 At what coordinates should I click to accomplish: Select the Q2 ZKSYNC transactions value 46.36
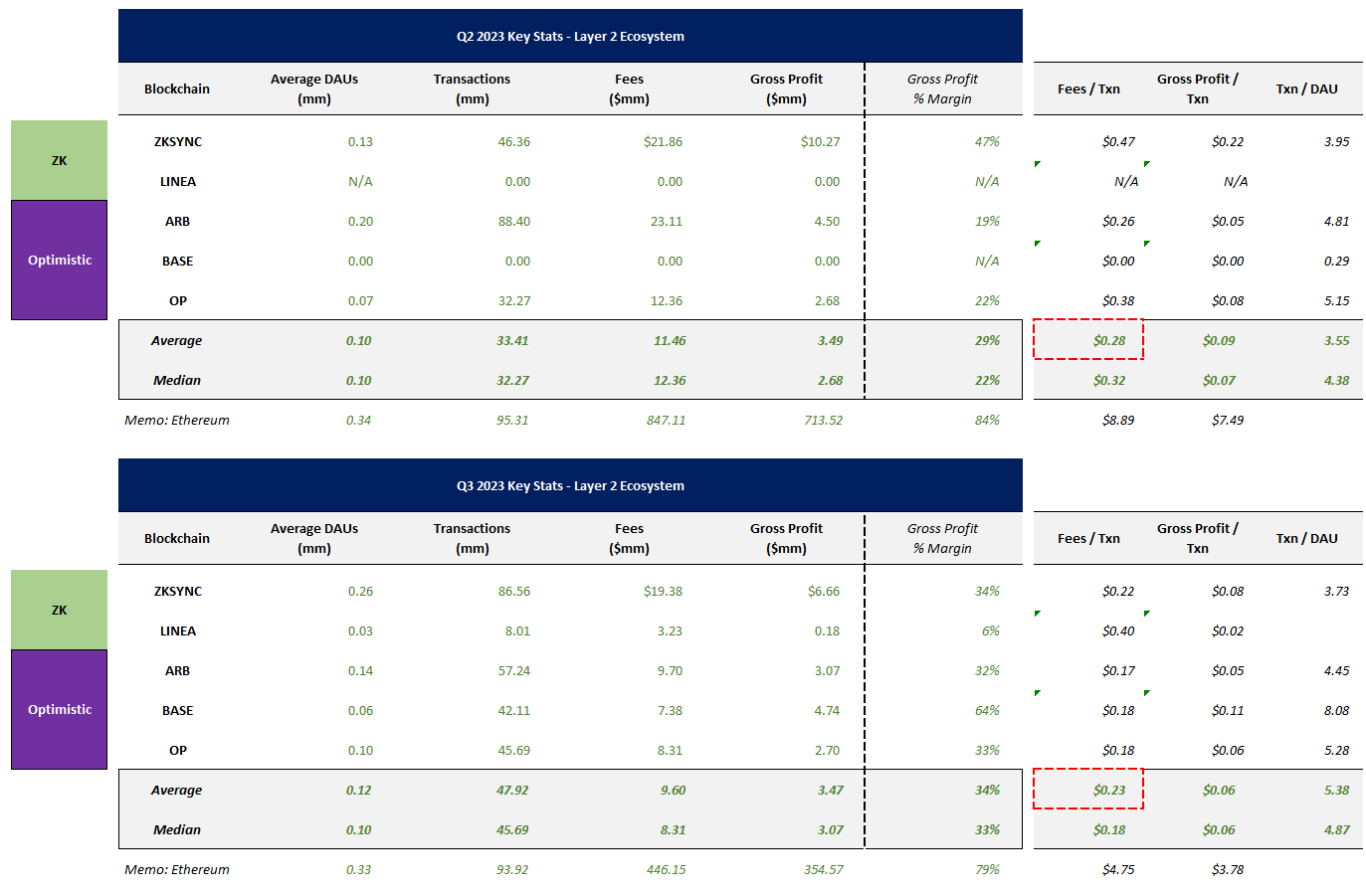pos(514,141)
